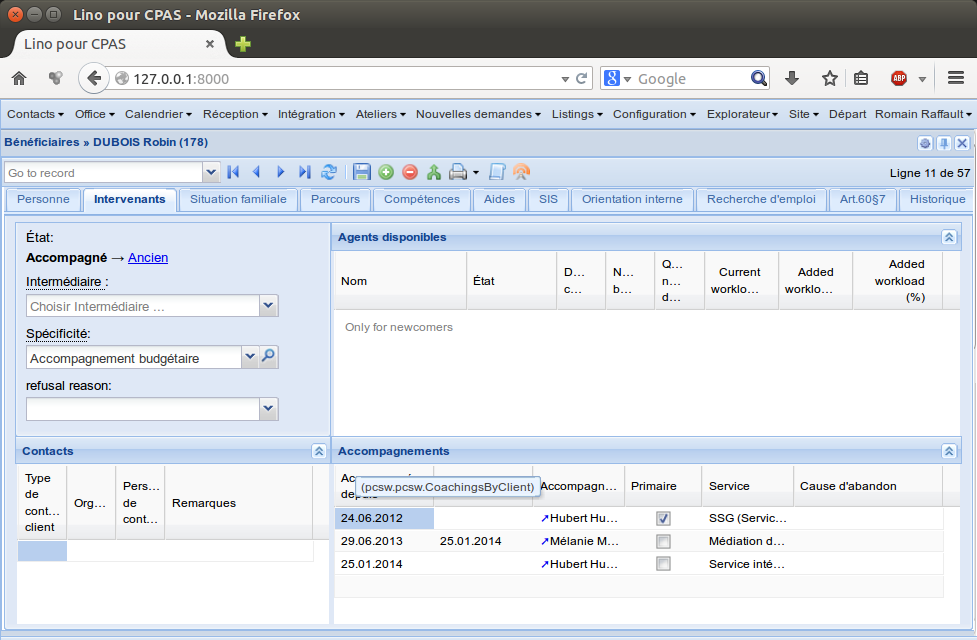Image resolution: width=977 pixels, height=640 pixels.
Task: Bookmark this page with the star icon
Action: tap(829, 79)
